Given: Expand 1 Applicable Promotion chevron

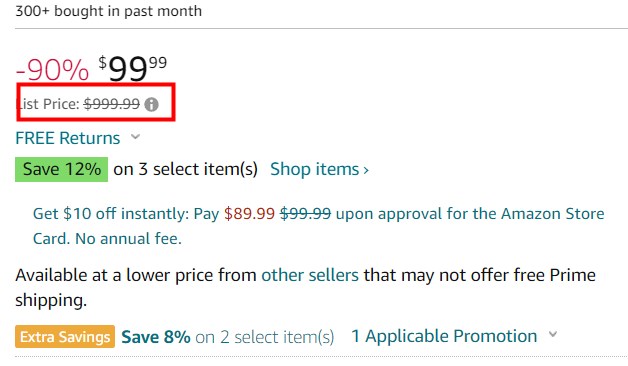Looking at the screenshot, I should point(553,334).
